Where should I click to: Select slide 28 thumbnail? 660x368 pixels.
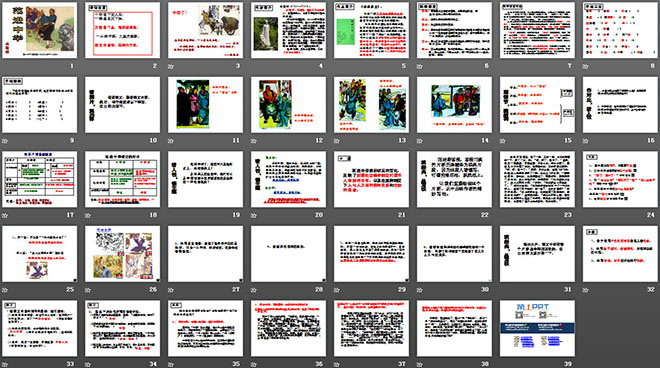[x=288, y=253]
